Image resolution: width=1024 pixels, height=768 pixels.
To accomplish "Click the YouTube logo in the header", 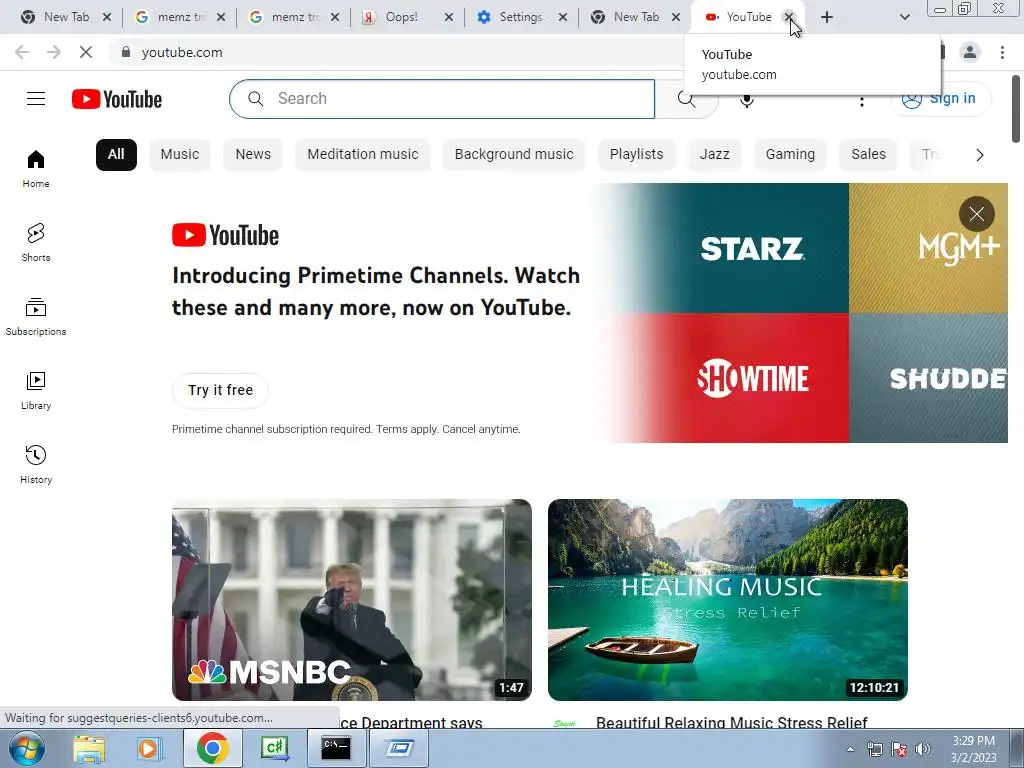I will (117, 99).
